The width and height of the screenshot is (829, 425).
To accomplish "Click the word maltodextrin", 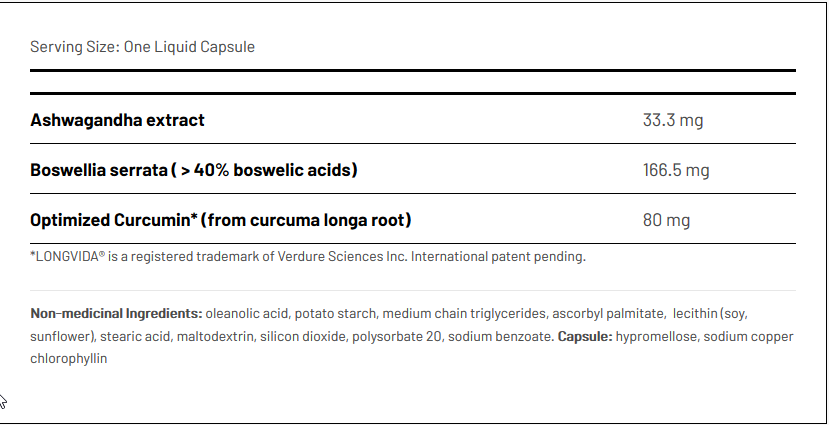I will pyautogui.click(x=214, y=336).
